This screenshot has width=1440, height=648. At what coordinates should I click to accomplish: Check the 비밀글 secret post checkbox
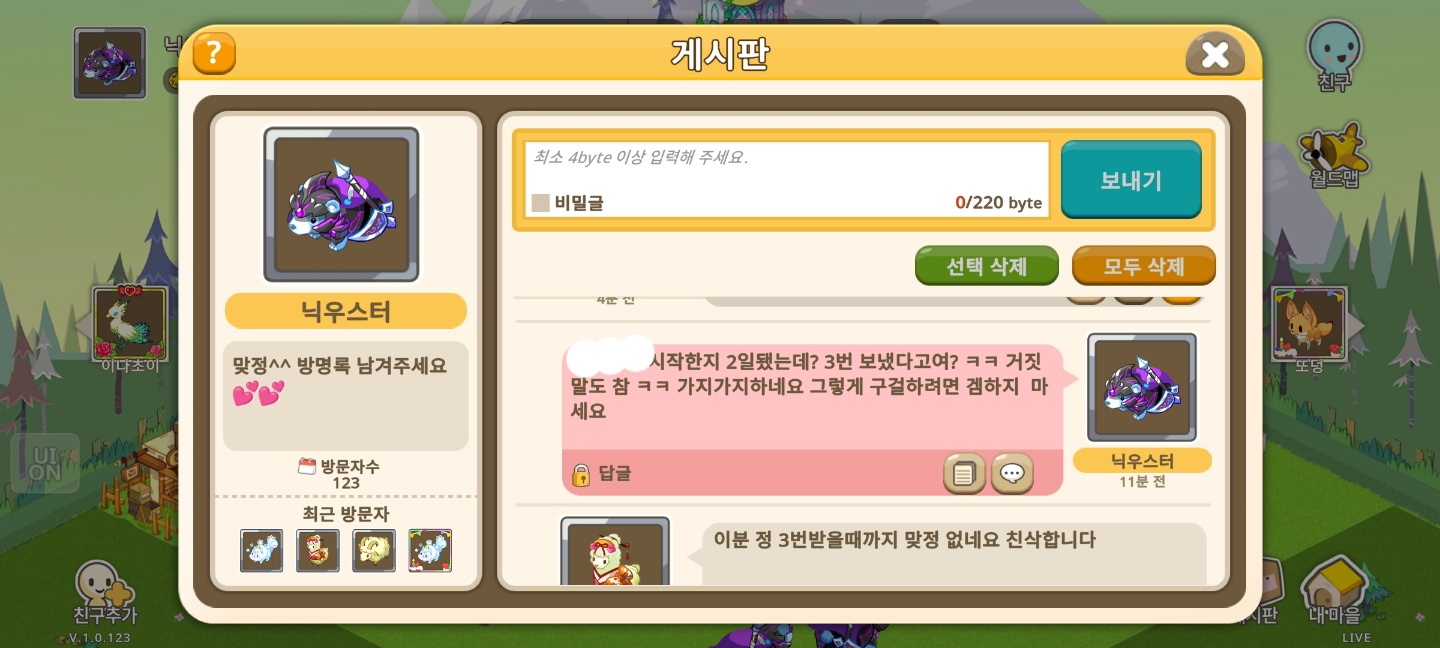tap(541, 203)
